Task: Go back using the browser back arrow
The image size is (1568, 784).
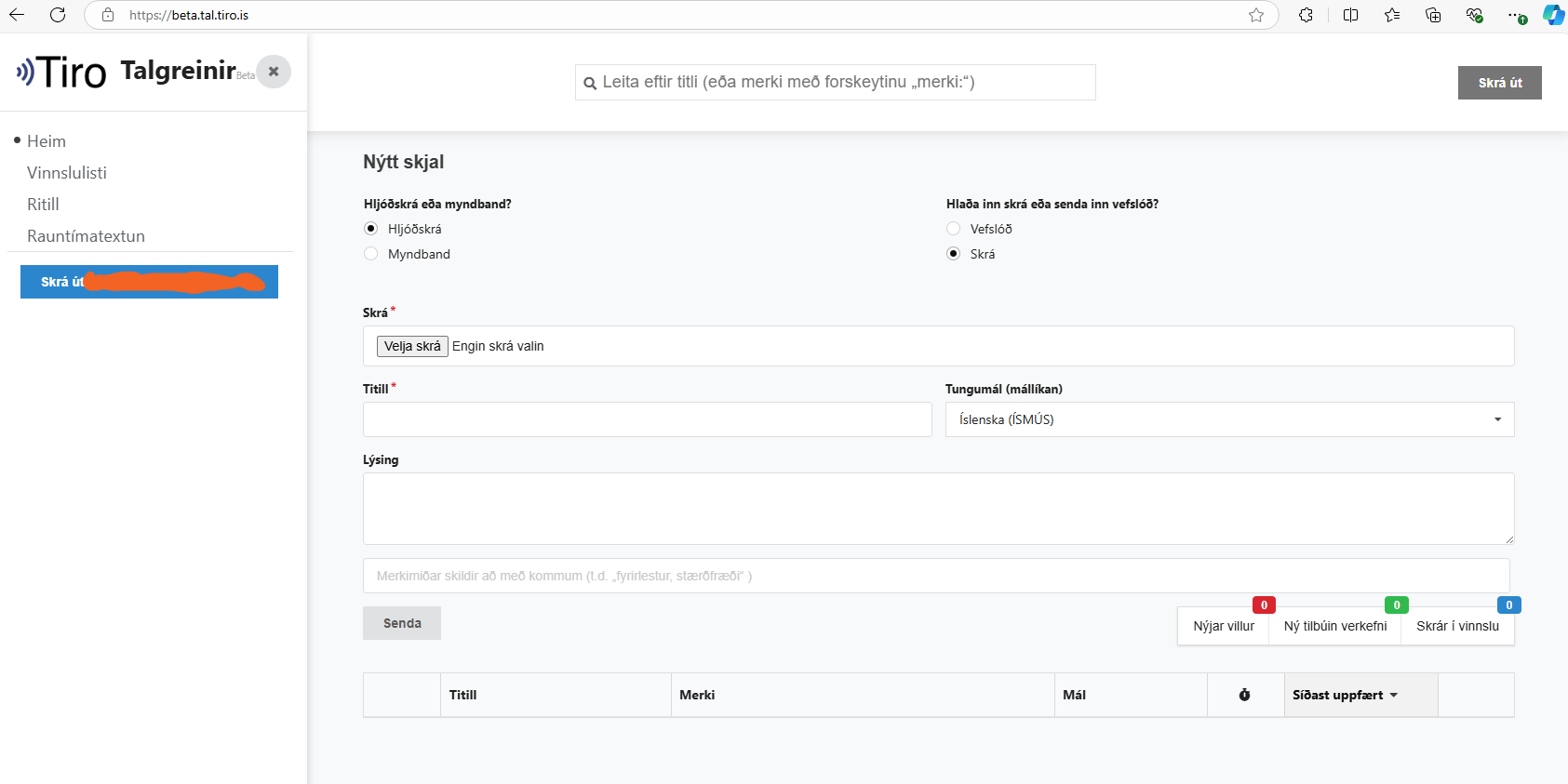Action: pyautogui.click(x=17, y=15)
